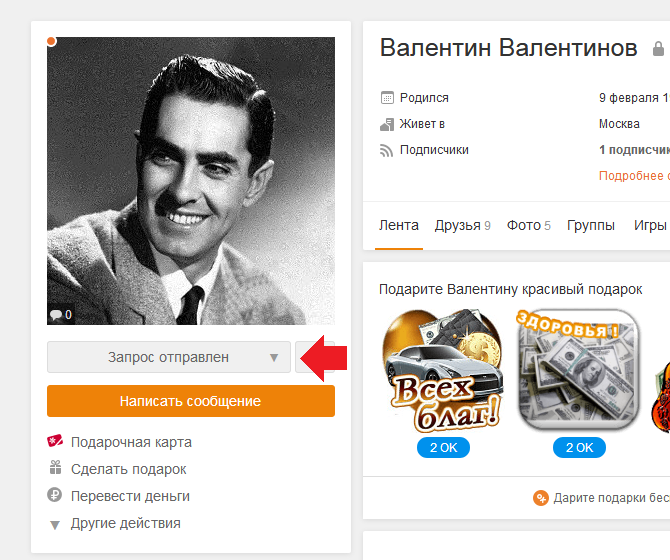Switch to the Друзья tab

tap(462, 225)
